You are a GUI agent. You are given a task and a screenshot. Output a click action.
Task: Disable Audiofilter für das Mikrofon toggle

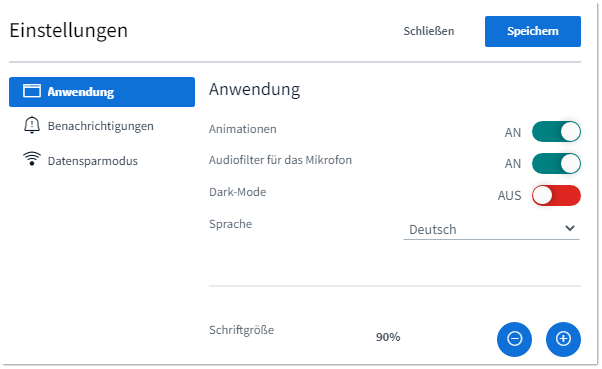tap(556, 164)
